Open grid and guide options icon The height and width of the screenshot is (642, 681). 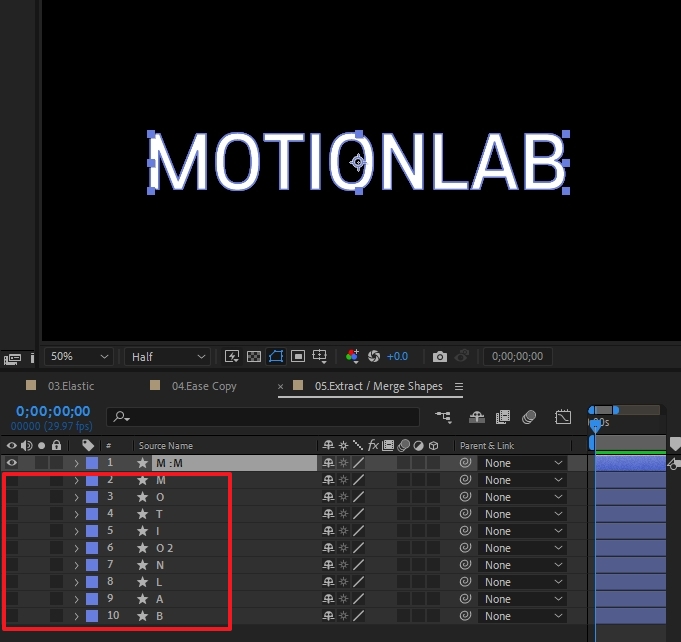coord(320,357)
